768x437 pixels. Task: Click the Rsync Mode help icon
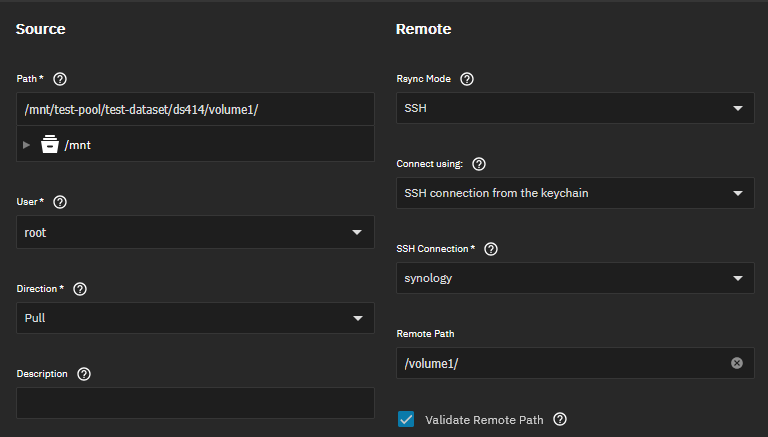(467, 79)
